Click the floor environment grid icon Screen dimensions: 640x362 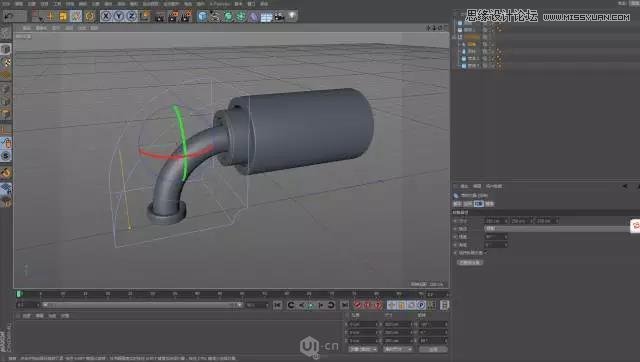tap(266, 16)
